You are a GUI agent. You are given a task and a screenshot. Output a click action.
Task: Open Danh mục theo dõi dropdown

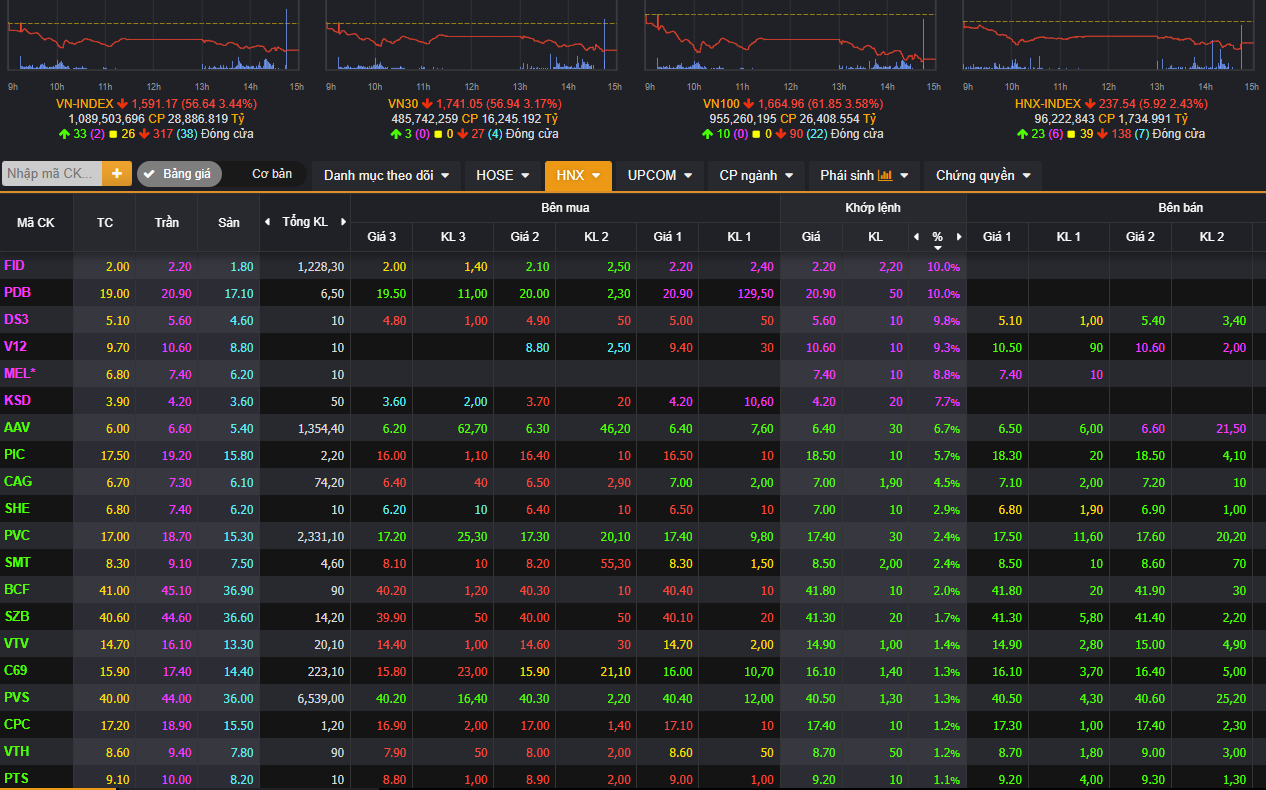click(x=386, y=175)
